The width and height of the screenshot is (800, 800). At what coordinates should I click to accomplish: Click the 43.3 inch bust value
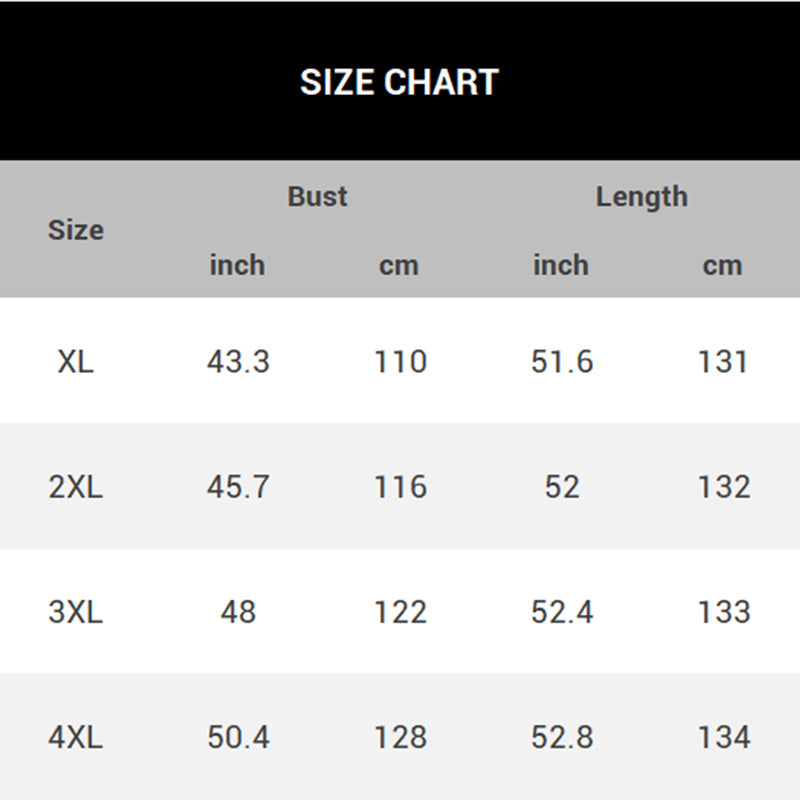point(238,361)
